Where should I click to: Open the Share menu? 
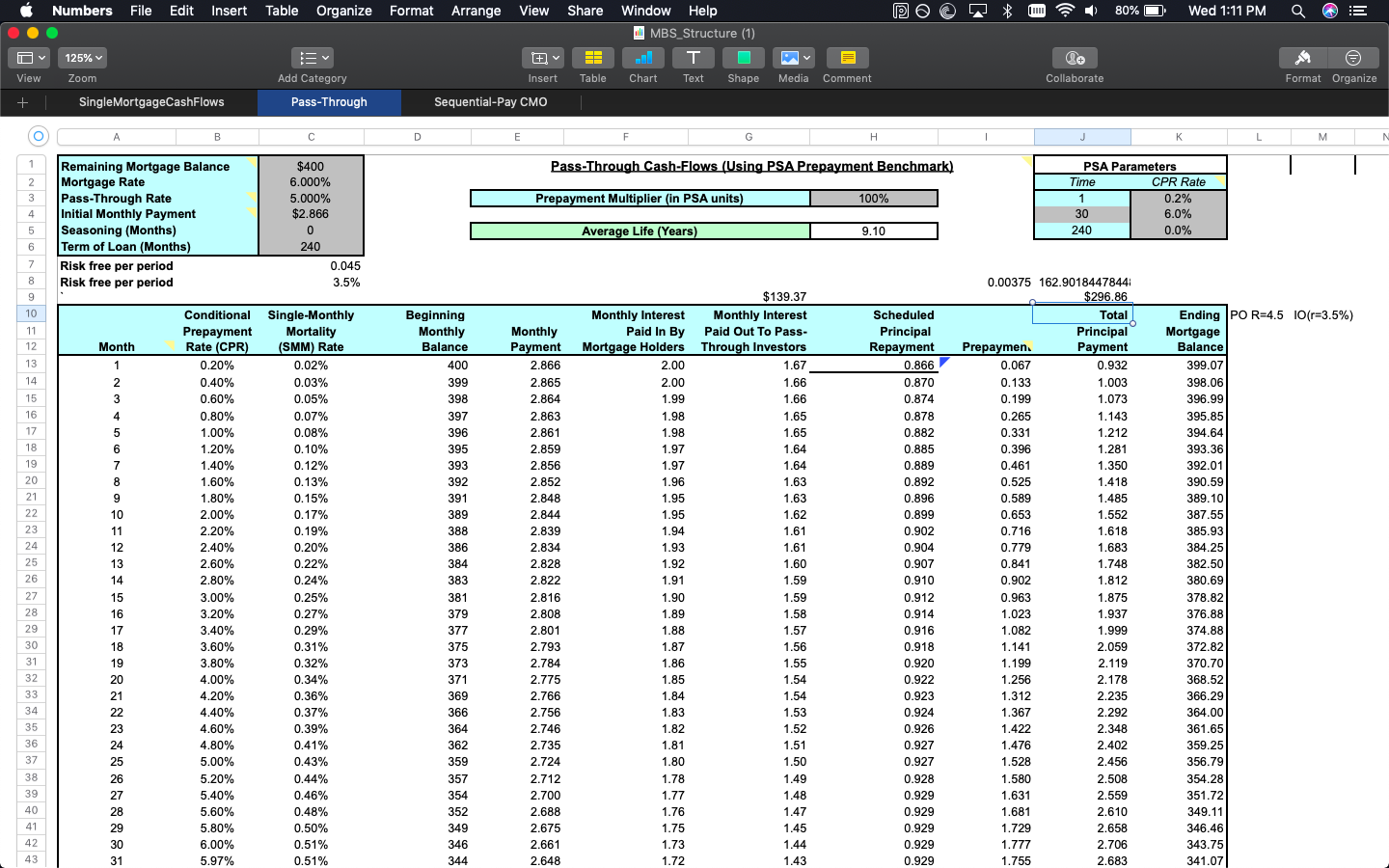pos(586,11)
